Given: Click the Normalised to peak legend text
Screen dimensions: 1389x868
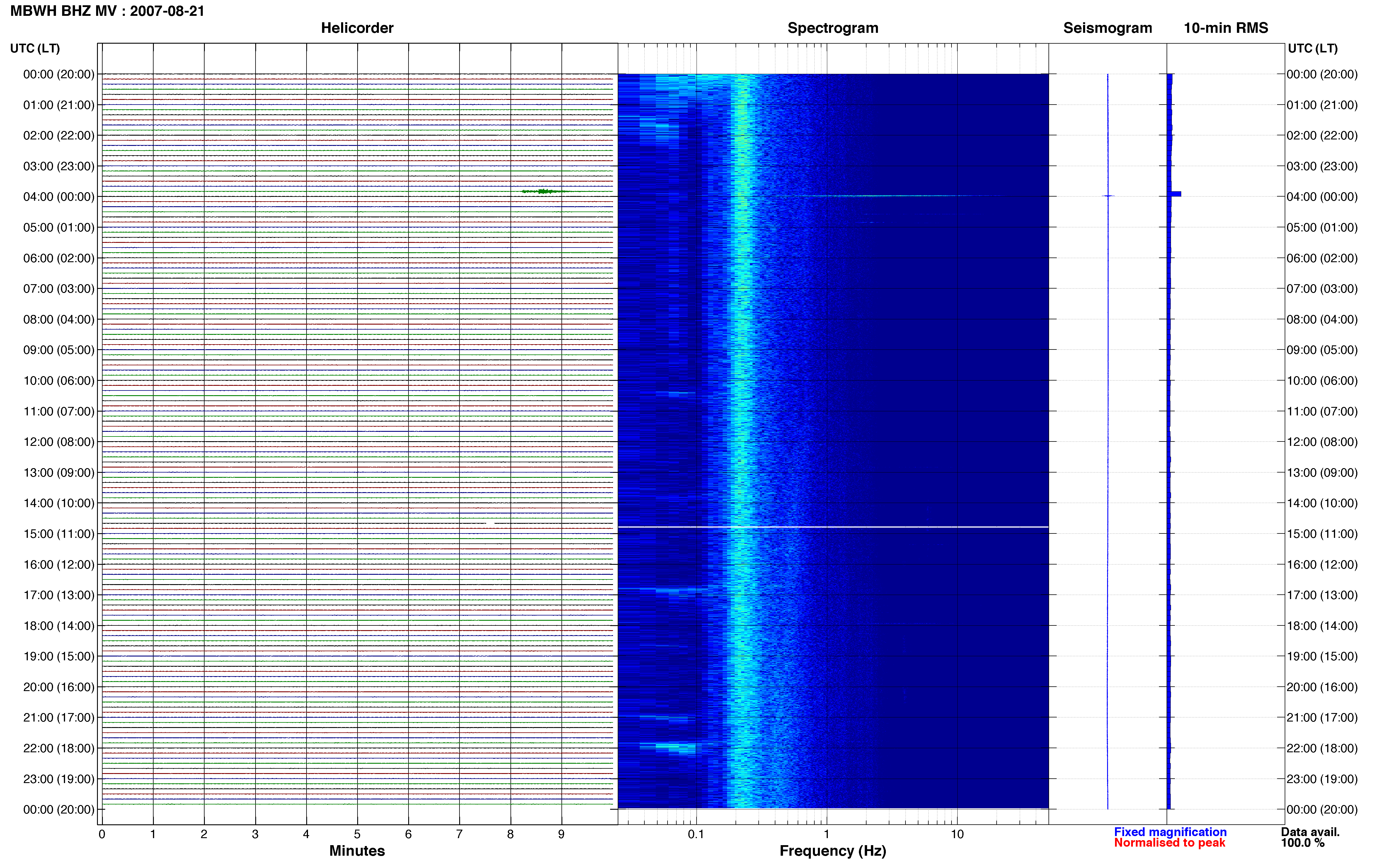Looking at the screenshot, I should (x=1170, y=843).
